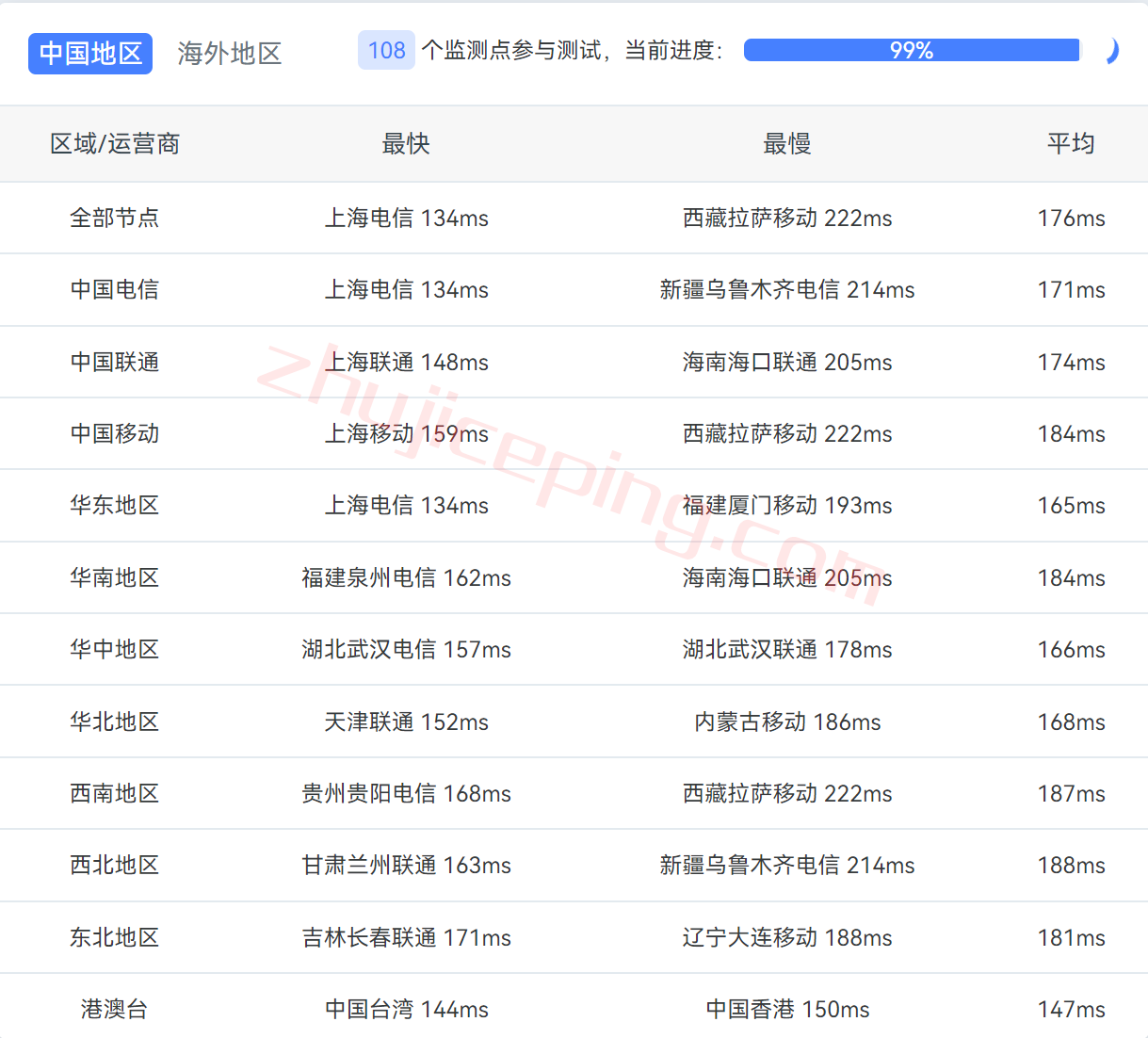
Task: Click the 181ms average value
Action: pyautogui.click(x=1072, y=938)
